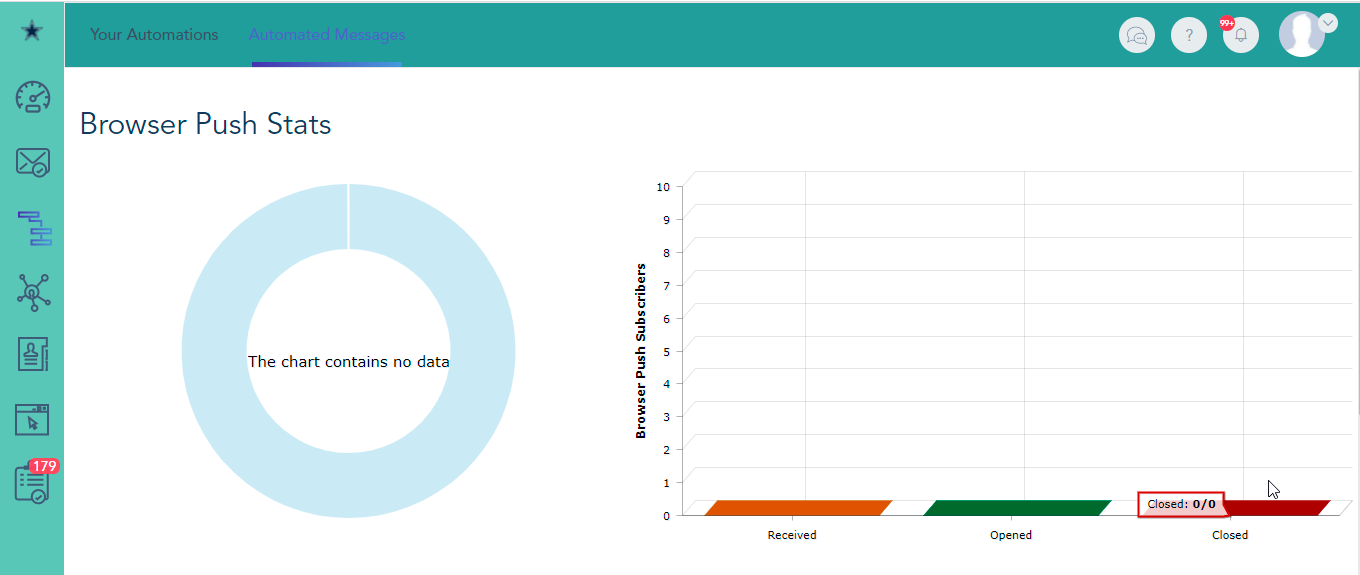Click the orange Received bar
The width and height of the screenshot is (1360, 575).
[798, 508]
